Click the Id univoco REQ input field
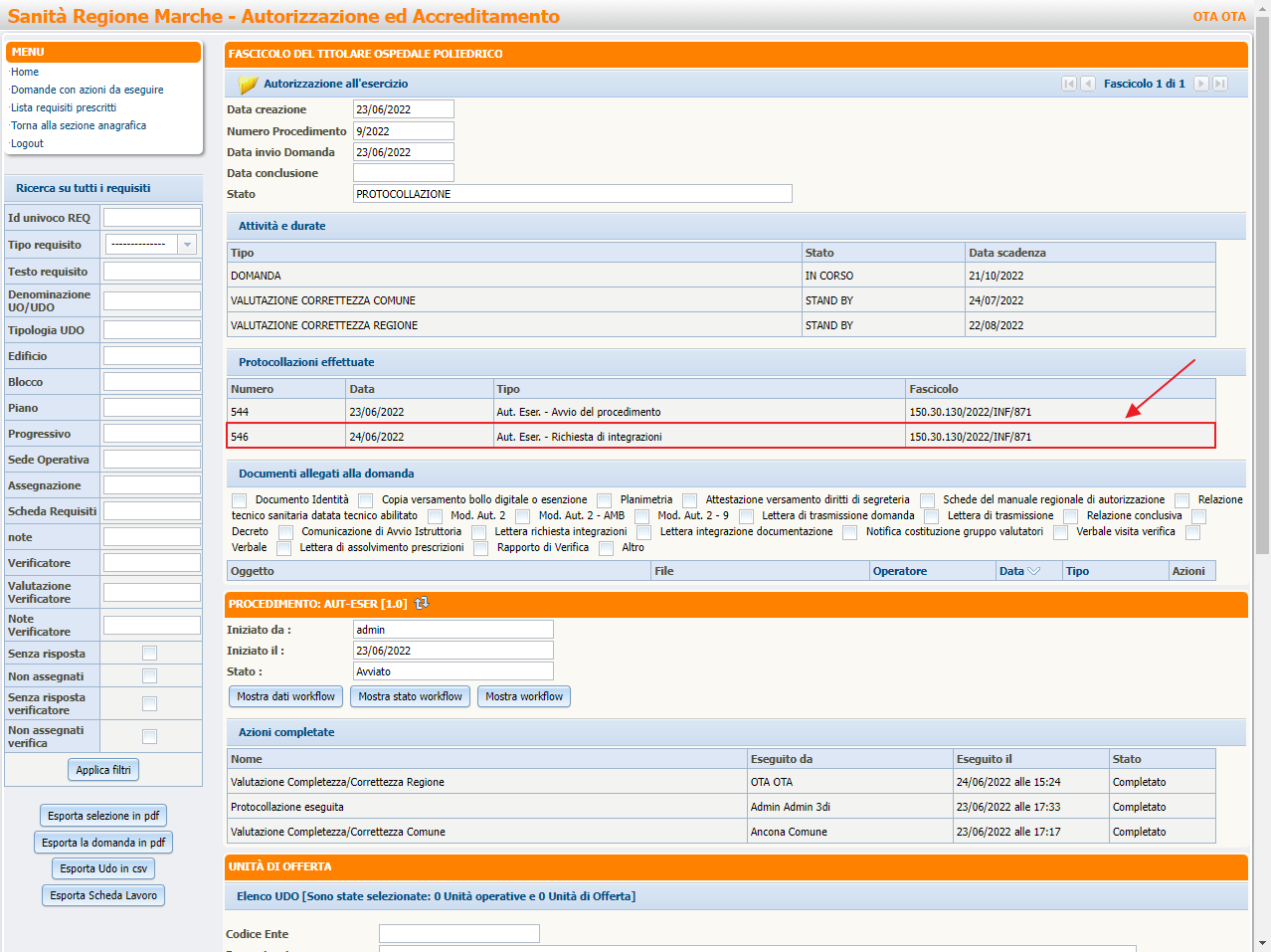The width and height of the screenshot is (1271, 952). [152, 218]
